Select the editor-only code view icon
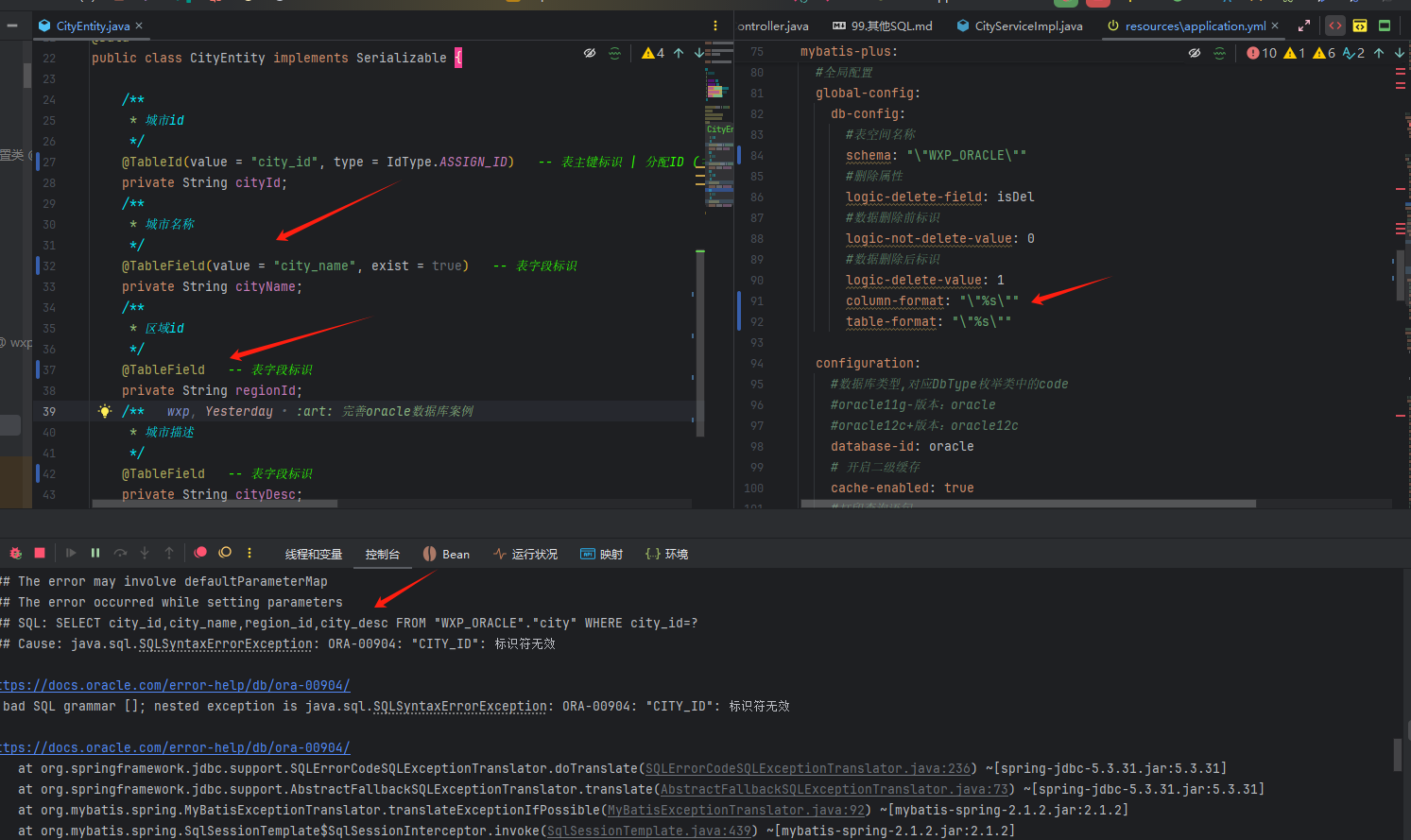 pos(1335,26)
